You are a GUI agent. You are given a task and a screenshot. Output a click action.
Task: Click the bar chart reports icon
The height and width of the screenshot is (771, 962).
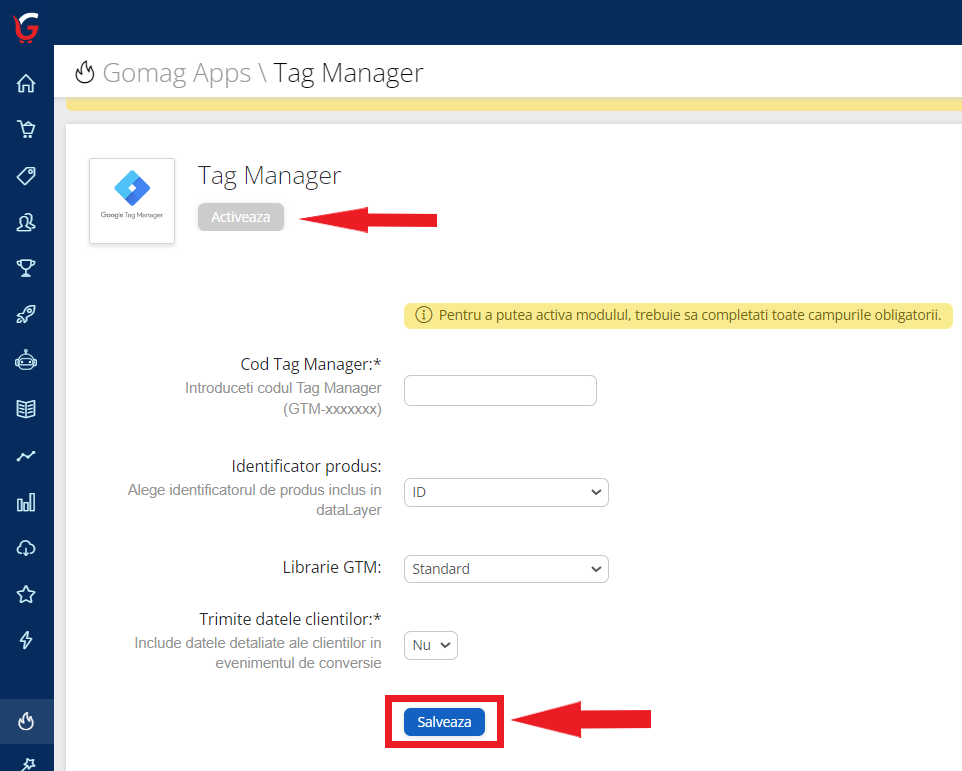[x=26, y=501]
